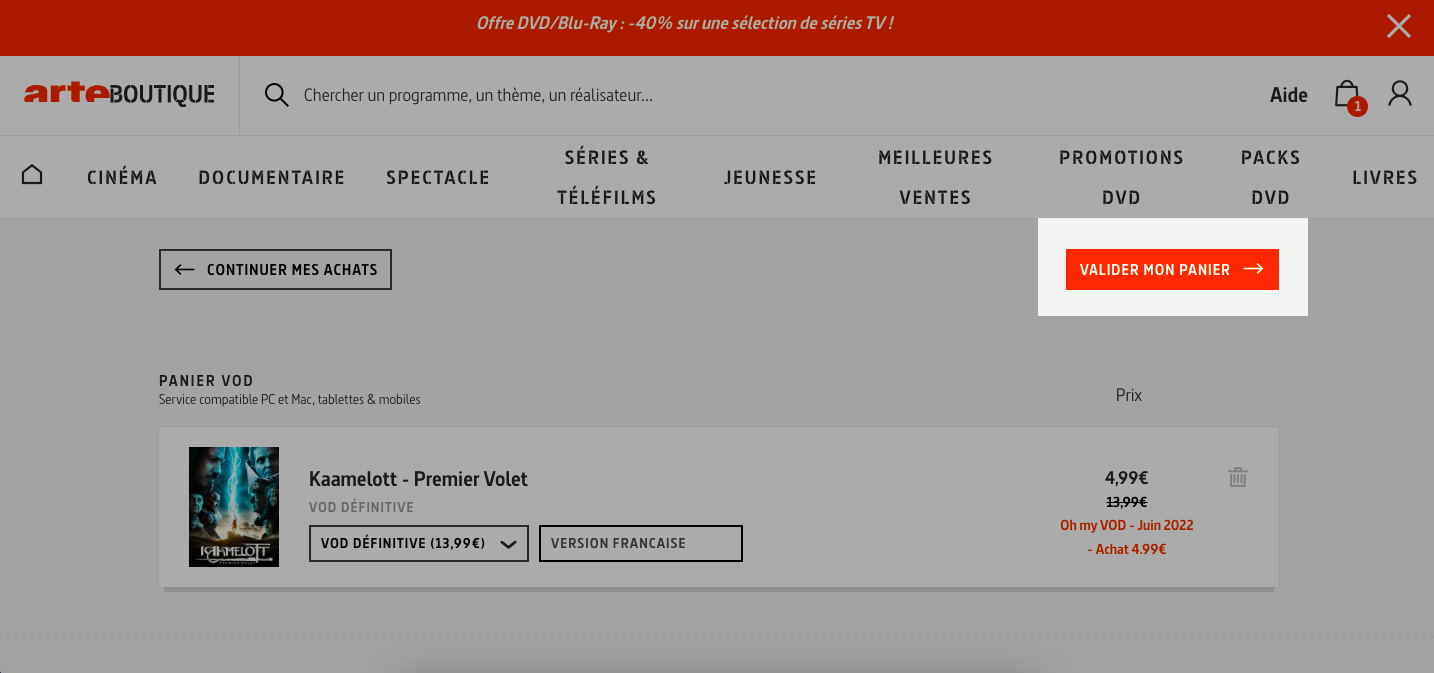Click Valider mon panier button
The image size is (1434, 673).
(1172, 269)
